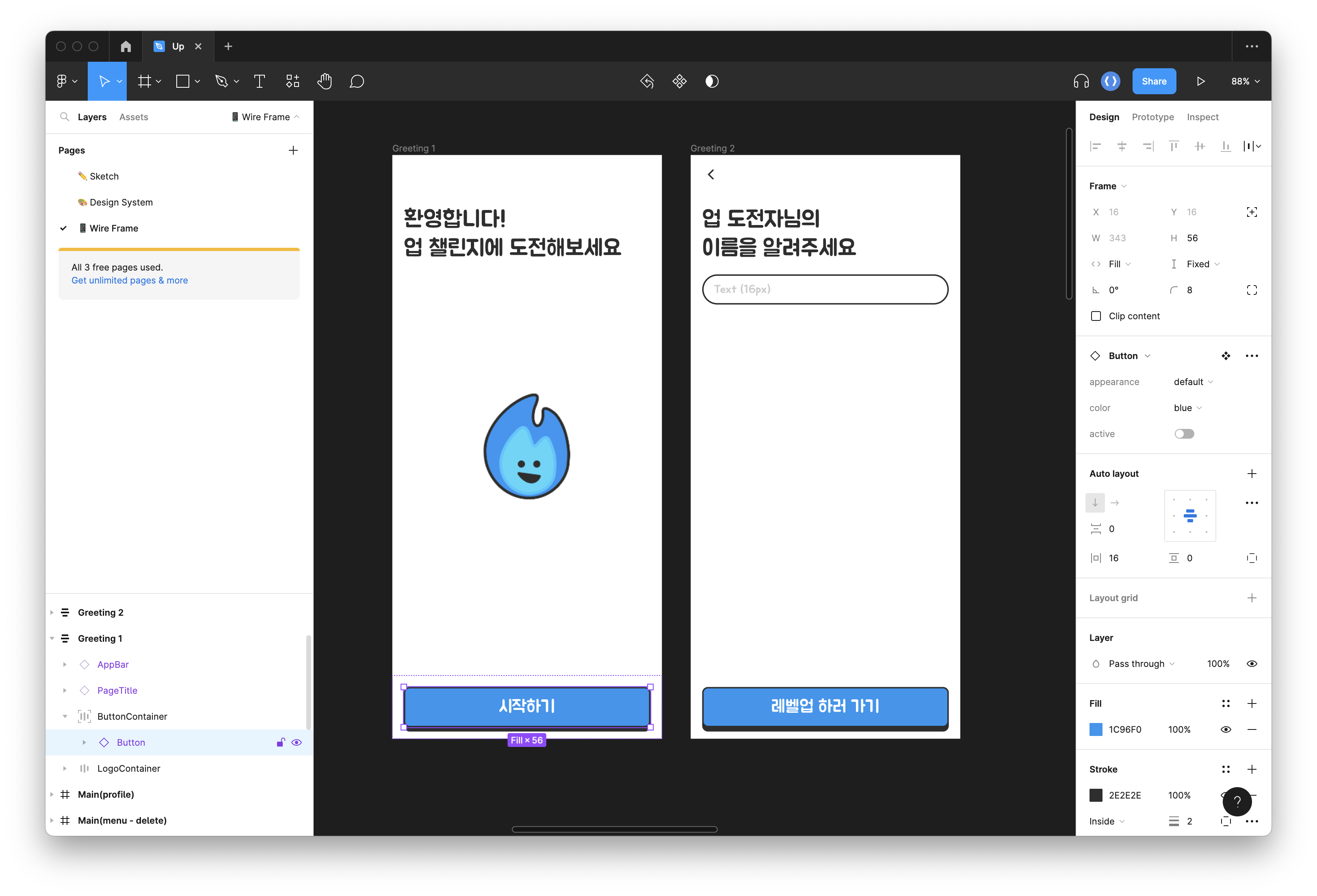This screenshot has height=896, width=1317.
Task: Activate the Hand tool
Action: point(324,81)
